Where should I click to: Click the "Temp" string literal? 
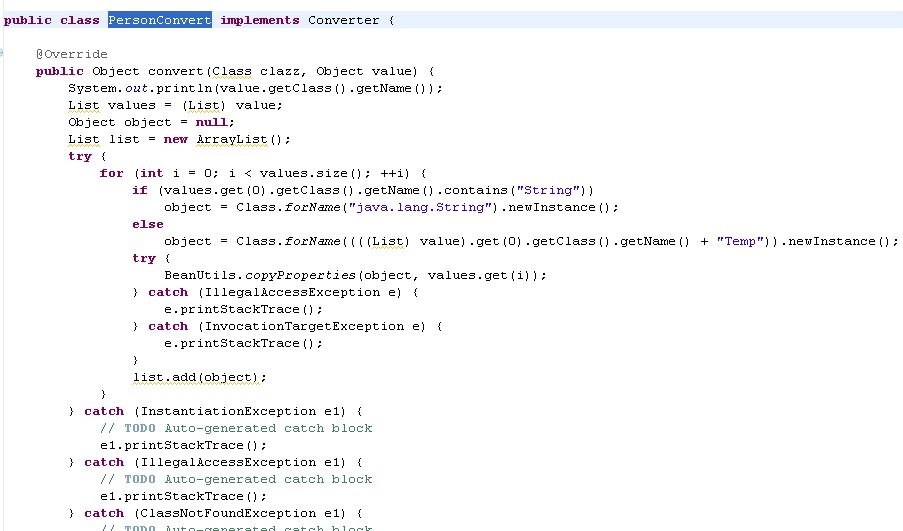[740, 241]
